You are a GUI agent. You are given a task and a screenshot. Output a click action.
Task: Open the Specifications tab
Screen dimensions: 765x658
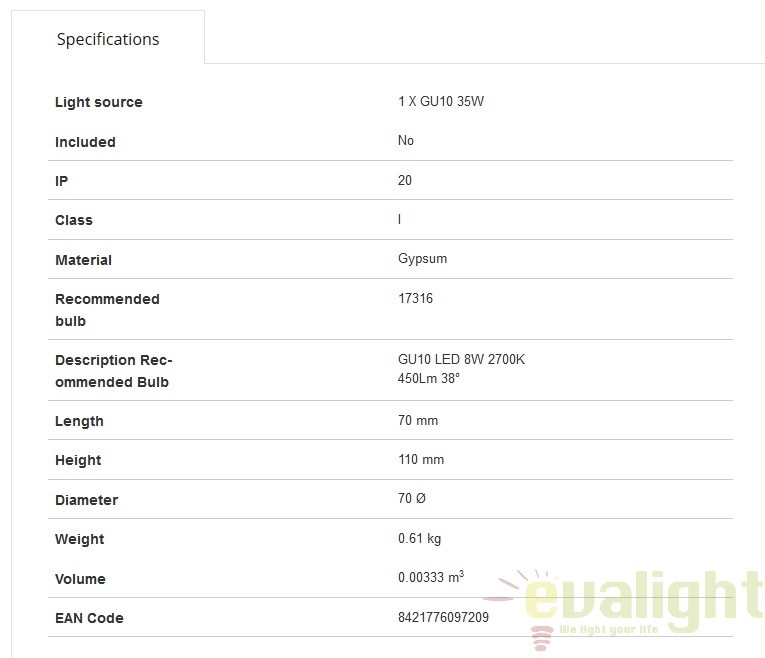point(108,39)
